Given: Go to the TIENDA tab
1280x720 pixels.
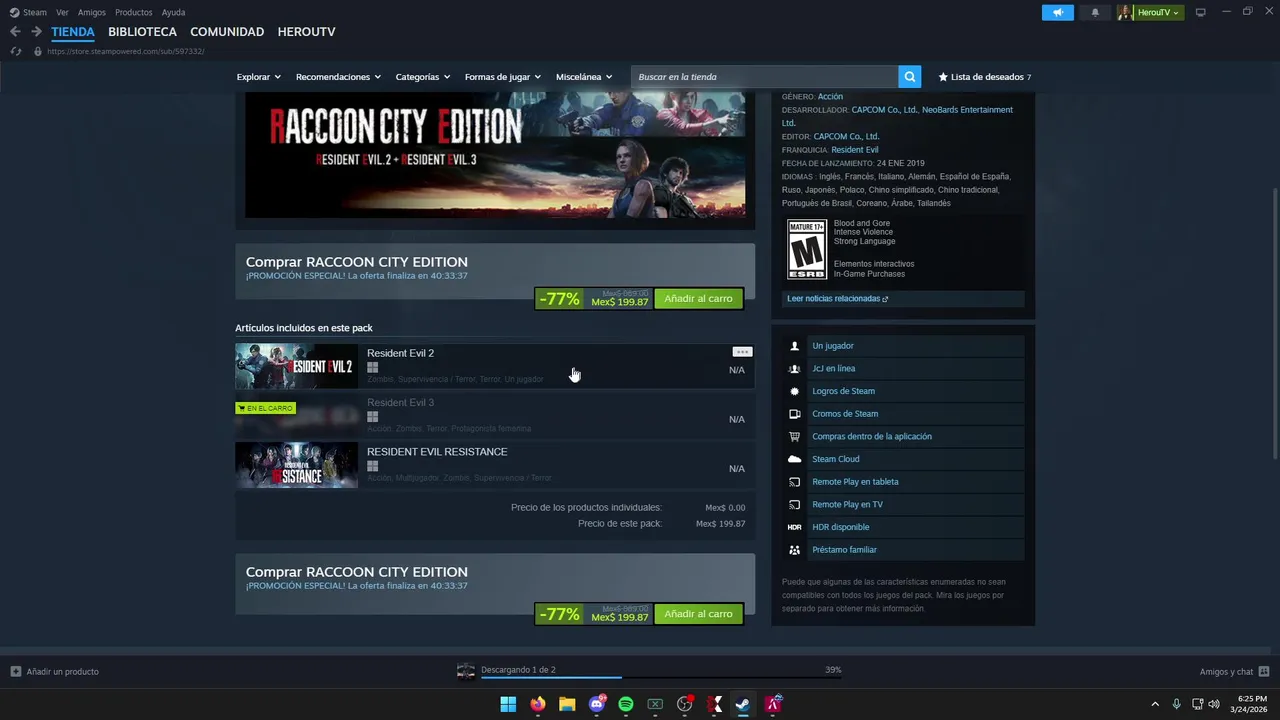Looking at the screenshot, I should pos(73,32).
